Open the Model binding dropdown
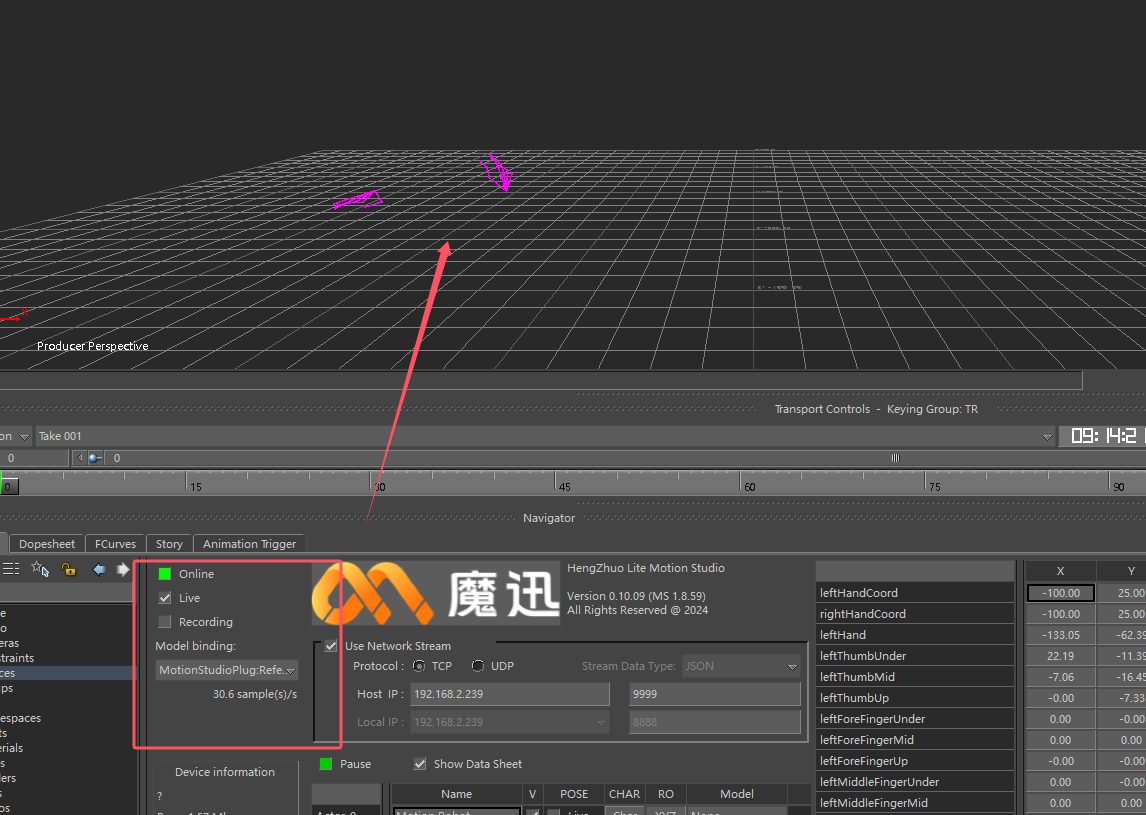Viewport: 1146px width, 815px height. (x=226, y=670)
